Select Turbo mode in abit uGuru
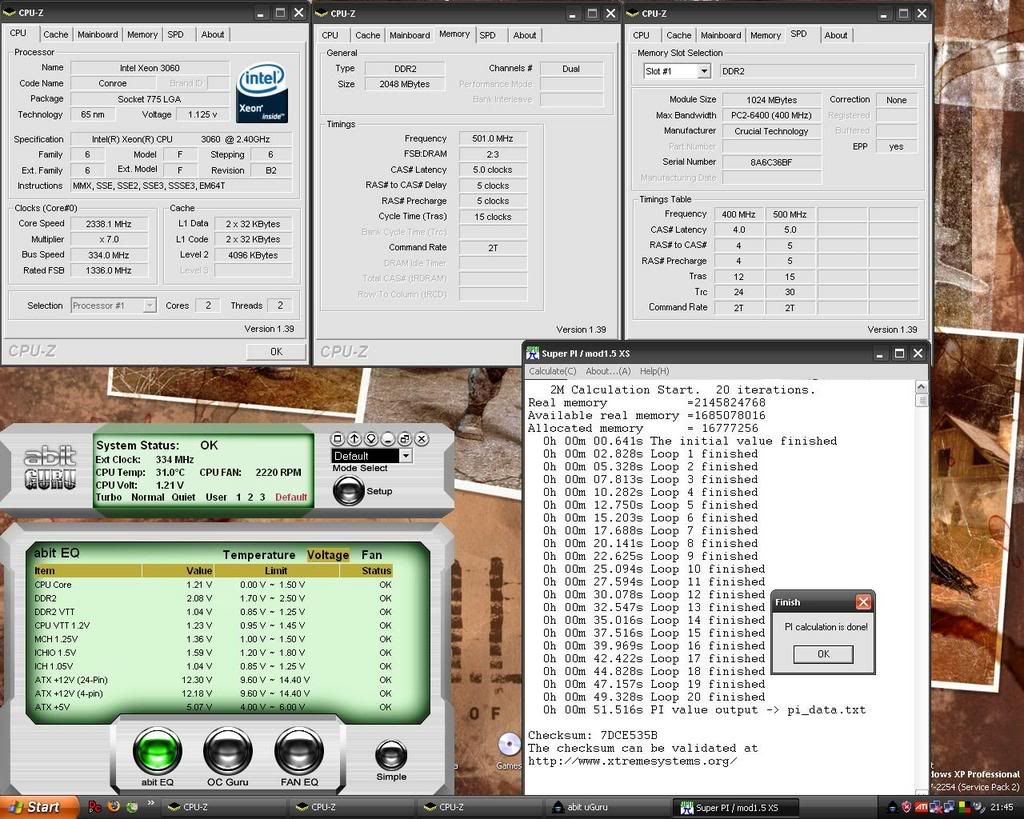 point(108,497)
